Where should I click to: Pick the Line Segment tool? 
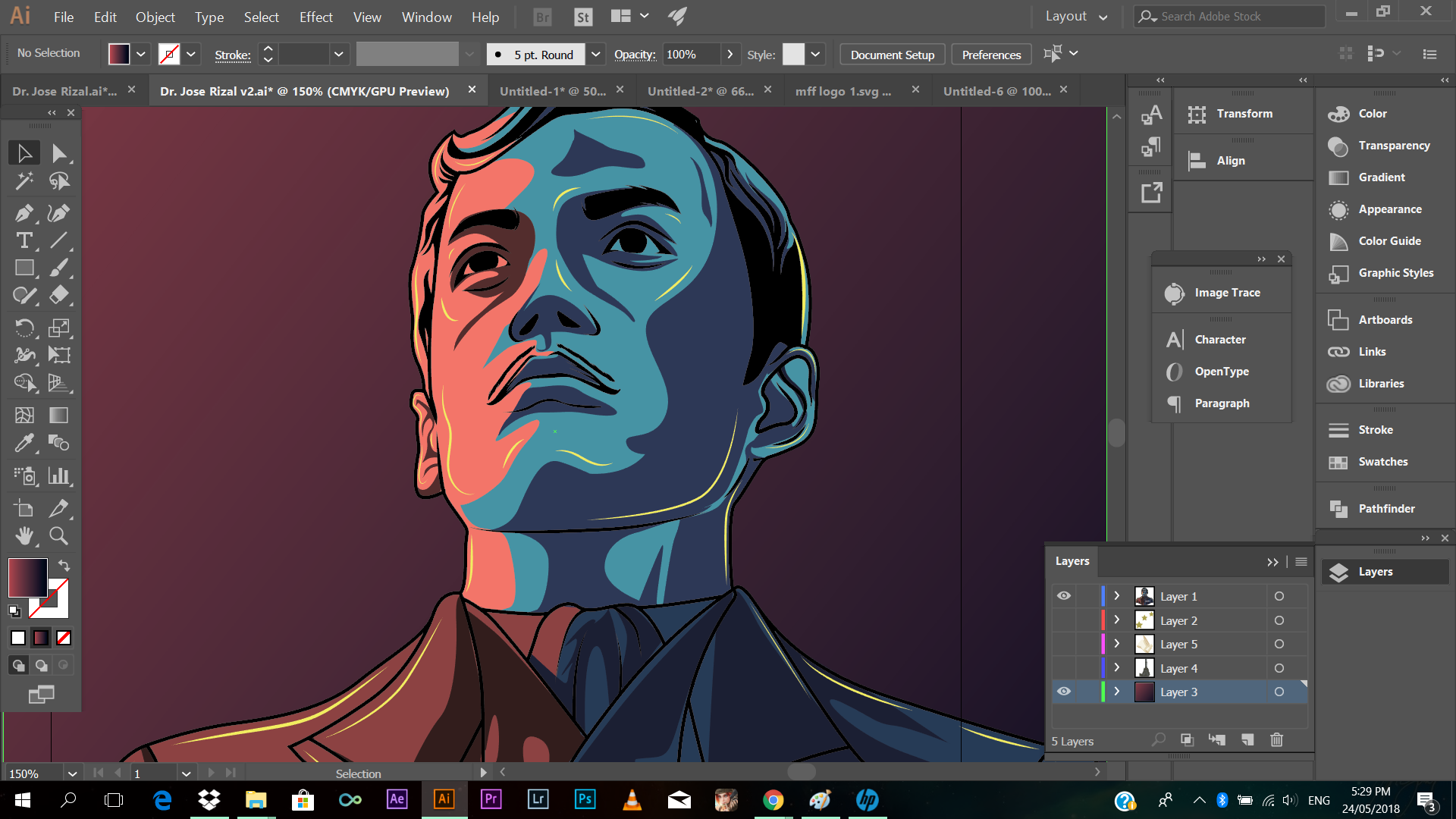click(59, 240)
